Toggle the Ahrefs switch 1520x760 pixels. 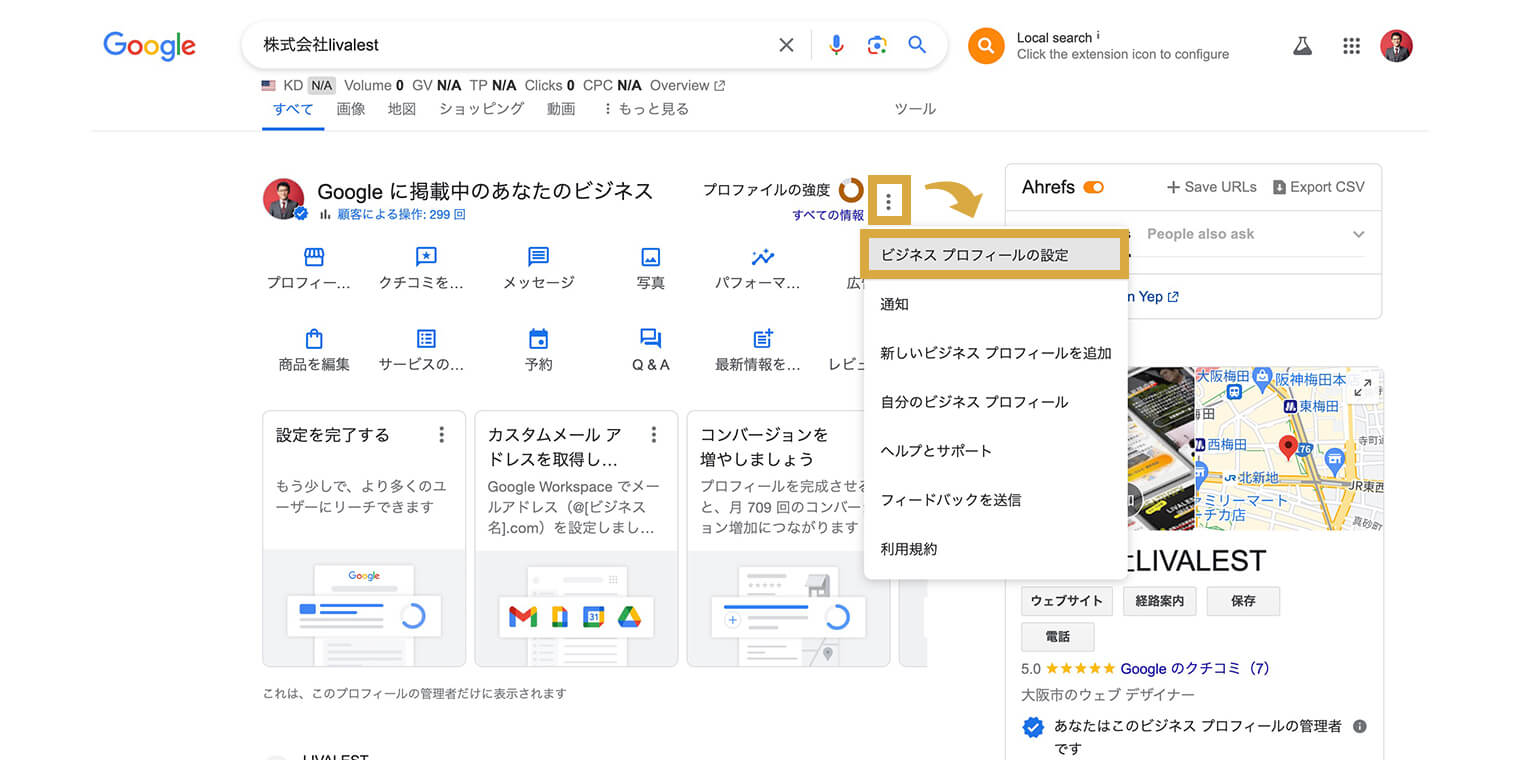1093,187
